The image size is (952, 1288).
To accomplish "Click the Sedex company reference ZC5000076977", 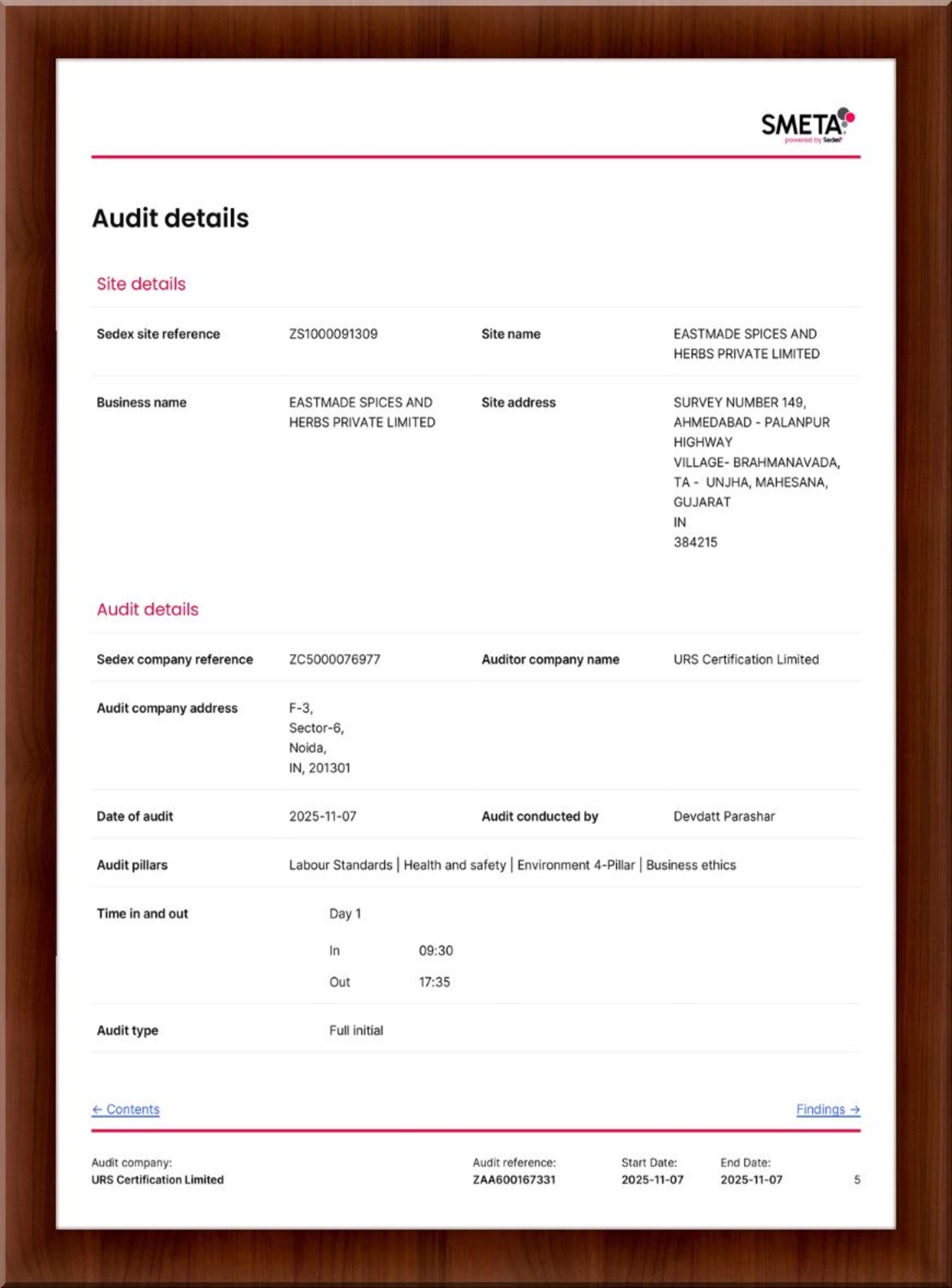I will click(334, 659).
